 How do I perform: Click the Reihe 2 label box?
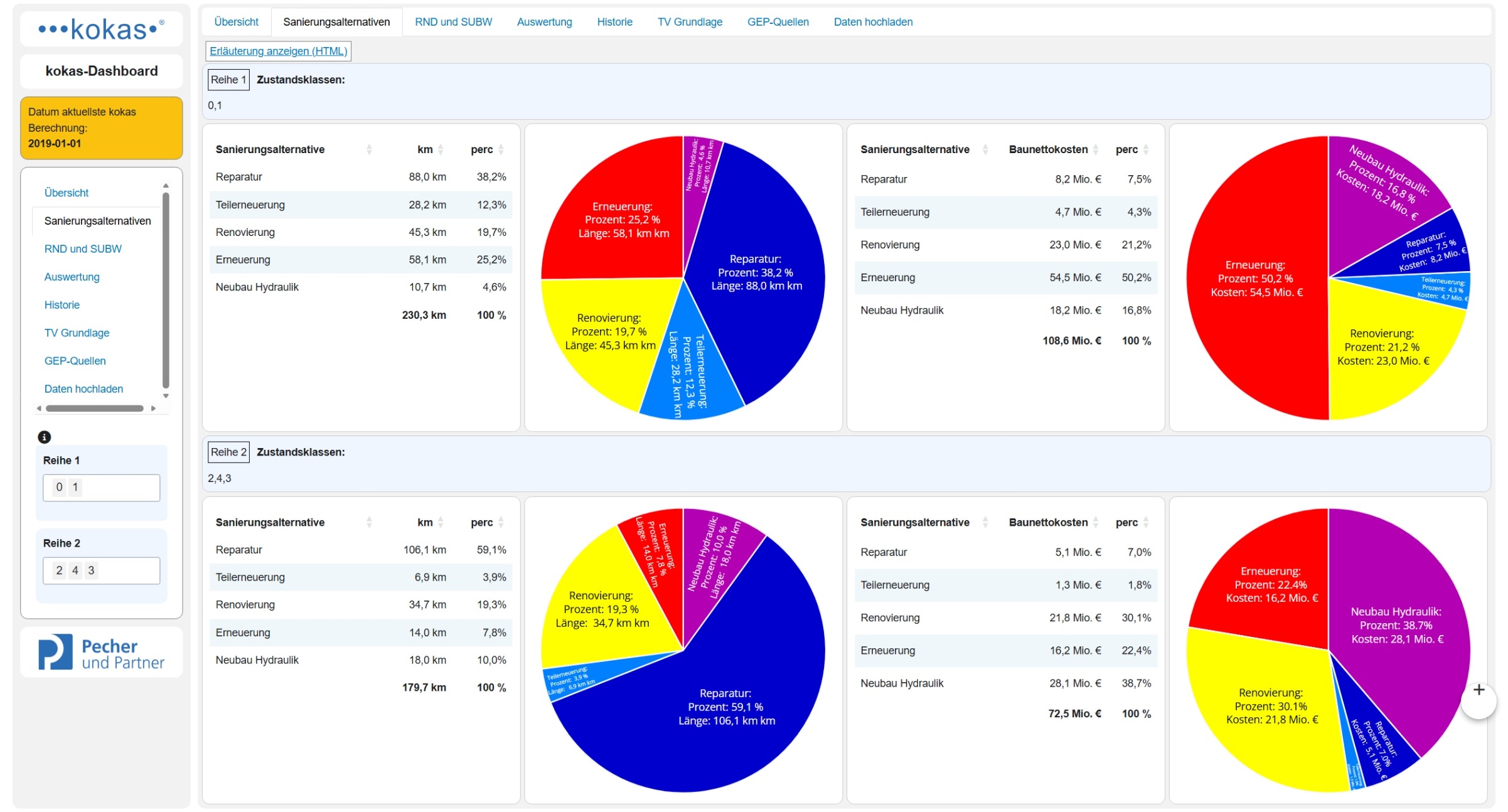click(228, 452)
